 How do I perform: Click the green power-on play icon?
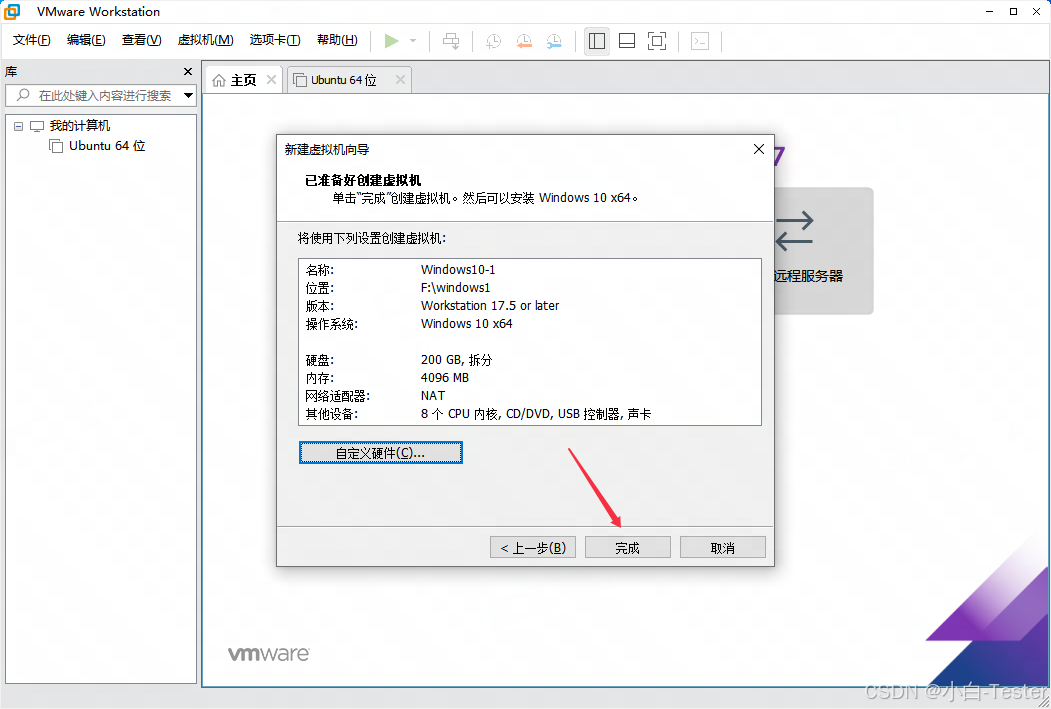391,41
